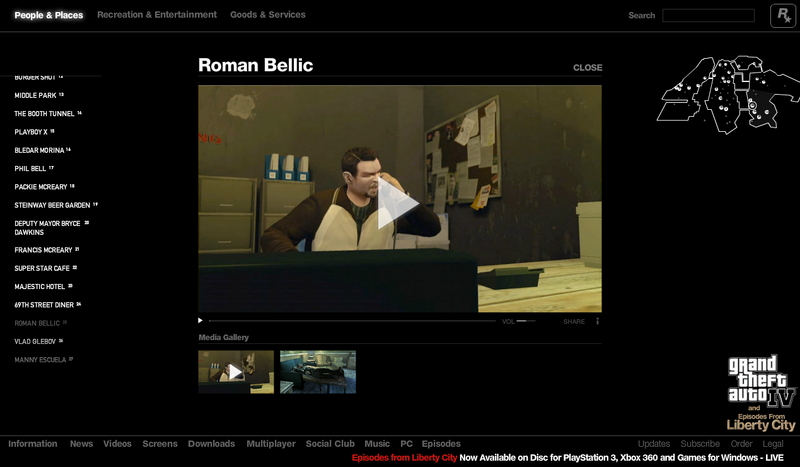Open the People & Places tab

tap(48, 15)
